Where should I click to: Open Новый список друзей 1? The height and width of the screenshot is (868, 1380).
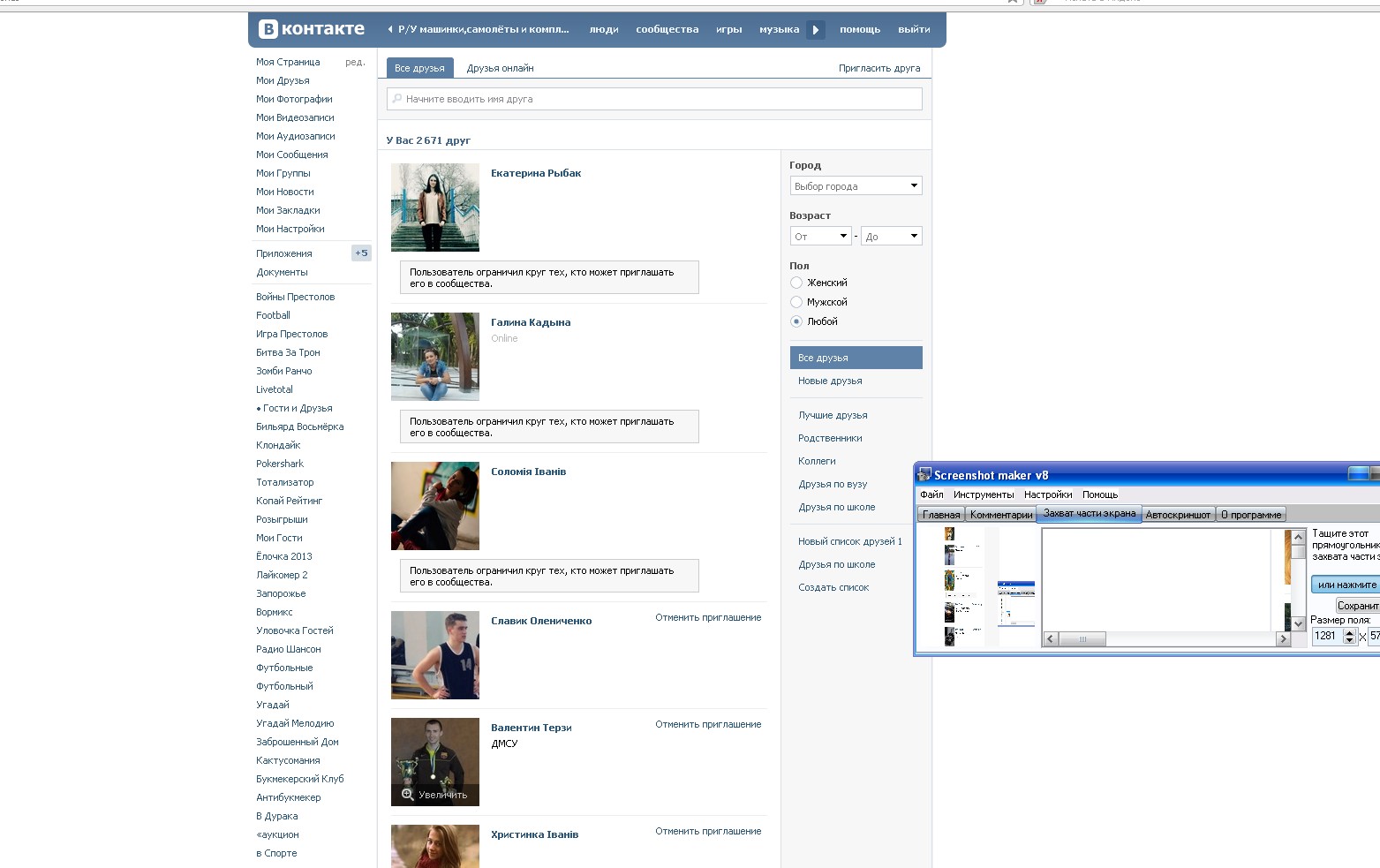pos(850,541)
